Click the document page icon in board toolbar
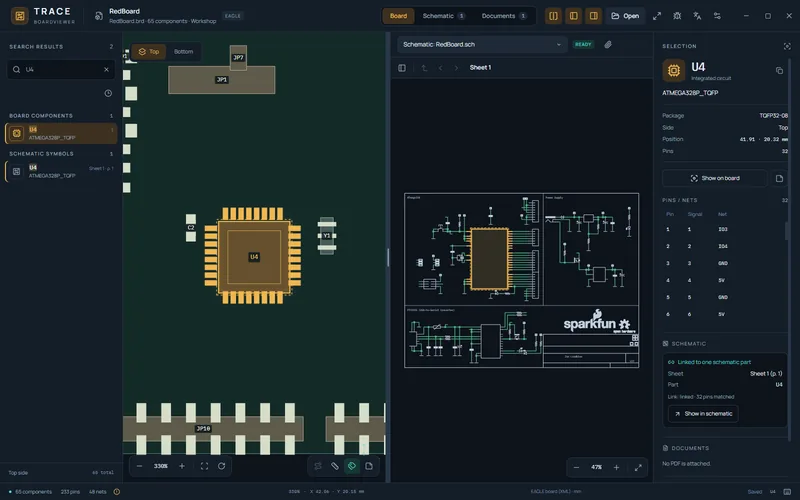 coord(369,466)
